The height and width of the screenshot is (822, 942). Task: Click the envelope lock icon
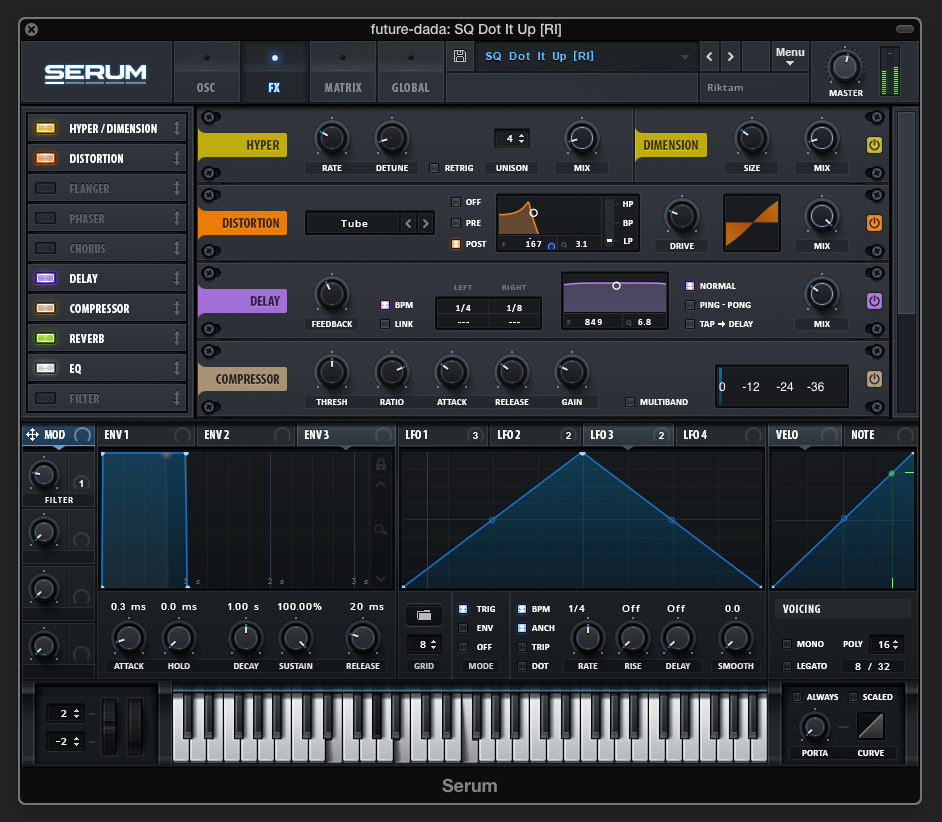click(x=381, y=464)
